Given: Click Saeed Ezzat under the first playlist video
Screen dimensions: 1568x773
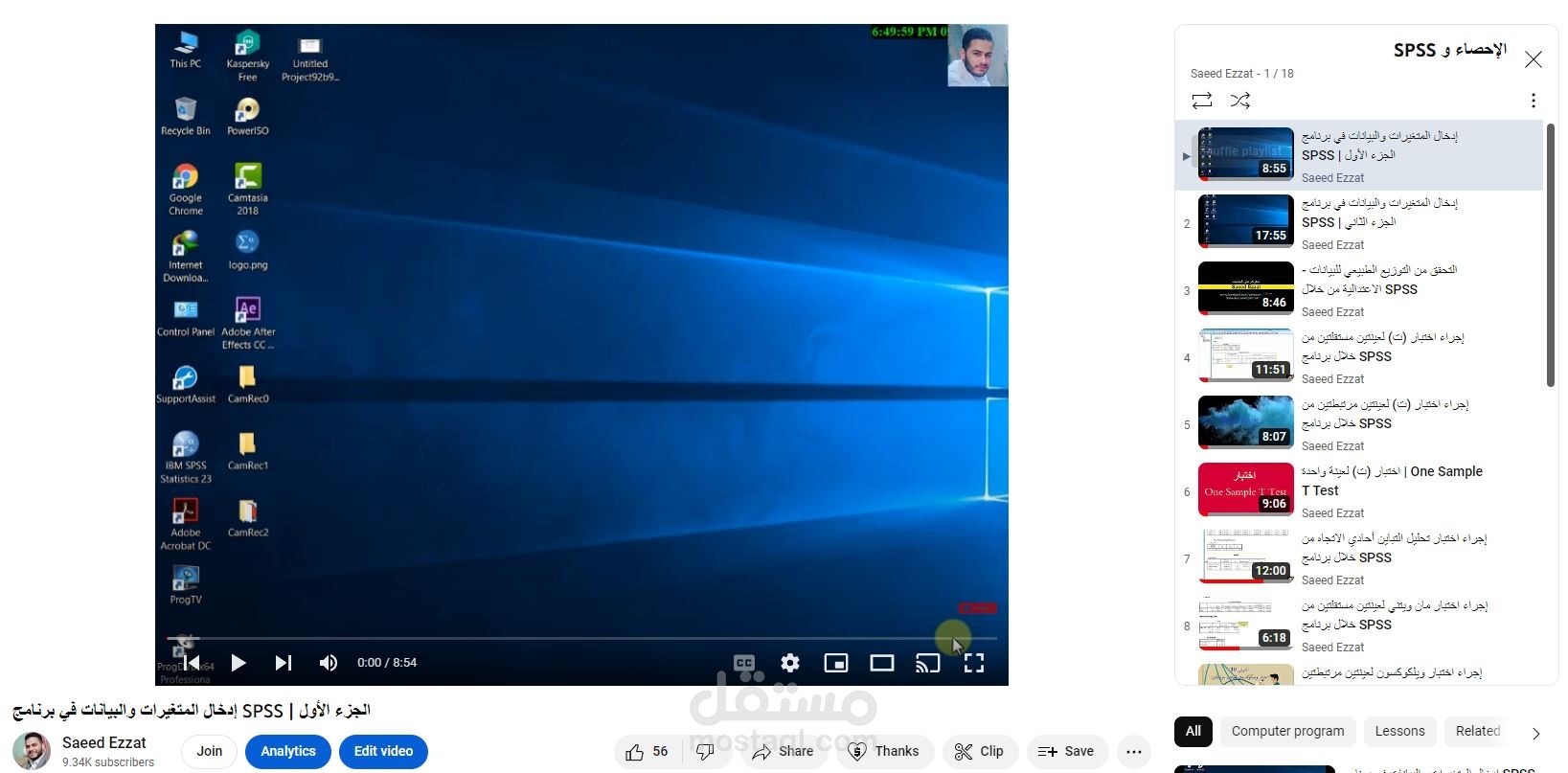Looking at the screenshot, I should (x=1332, y=178).
